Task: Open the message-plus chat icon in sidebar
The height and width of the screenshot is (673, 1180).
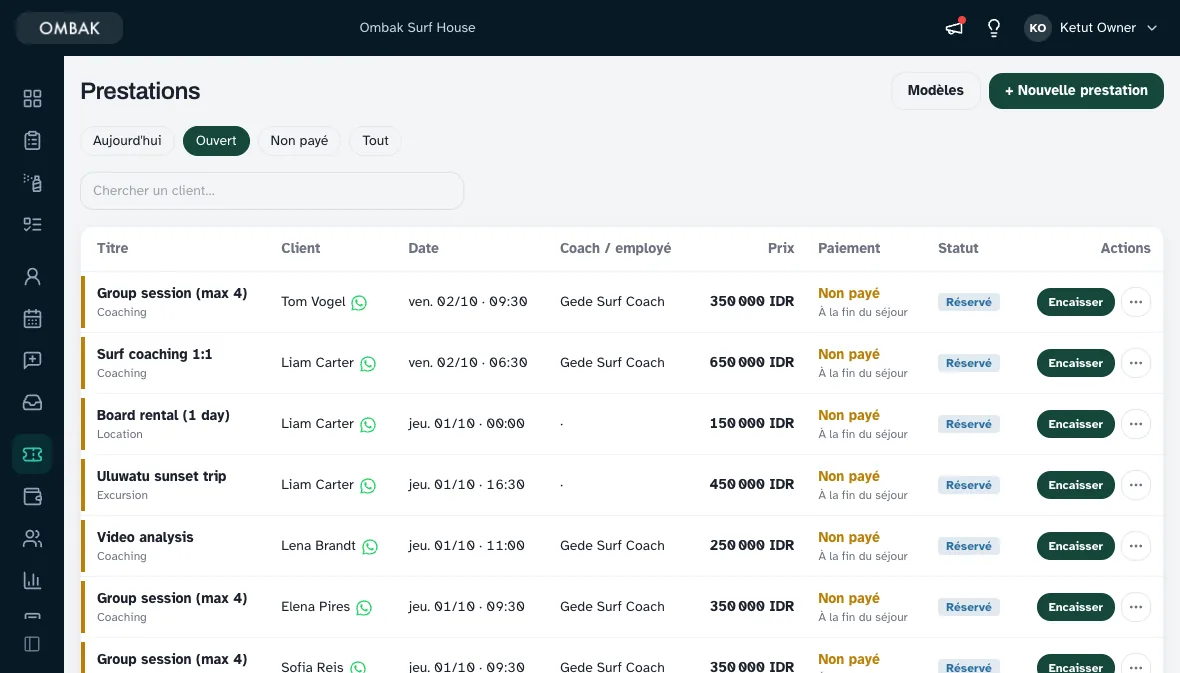Action: click(32, 360)
